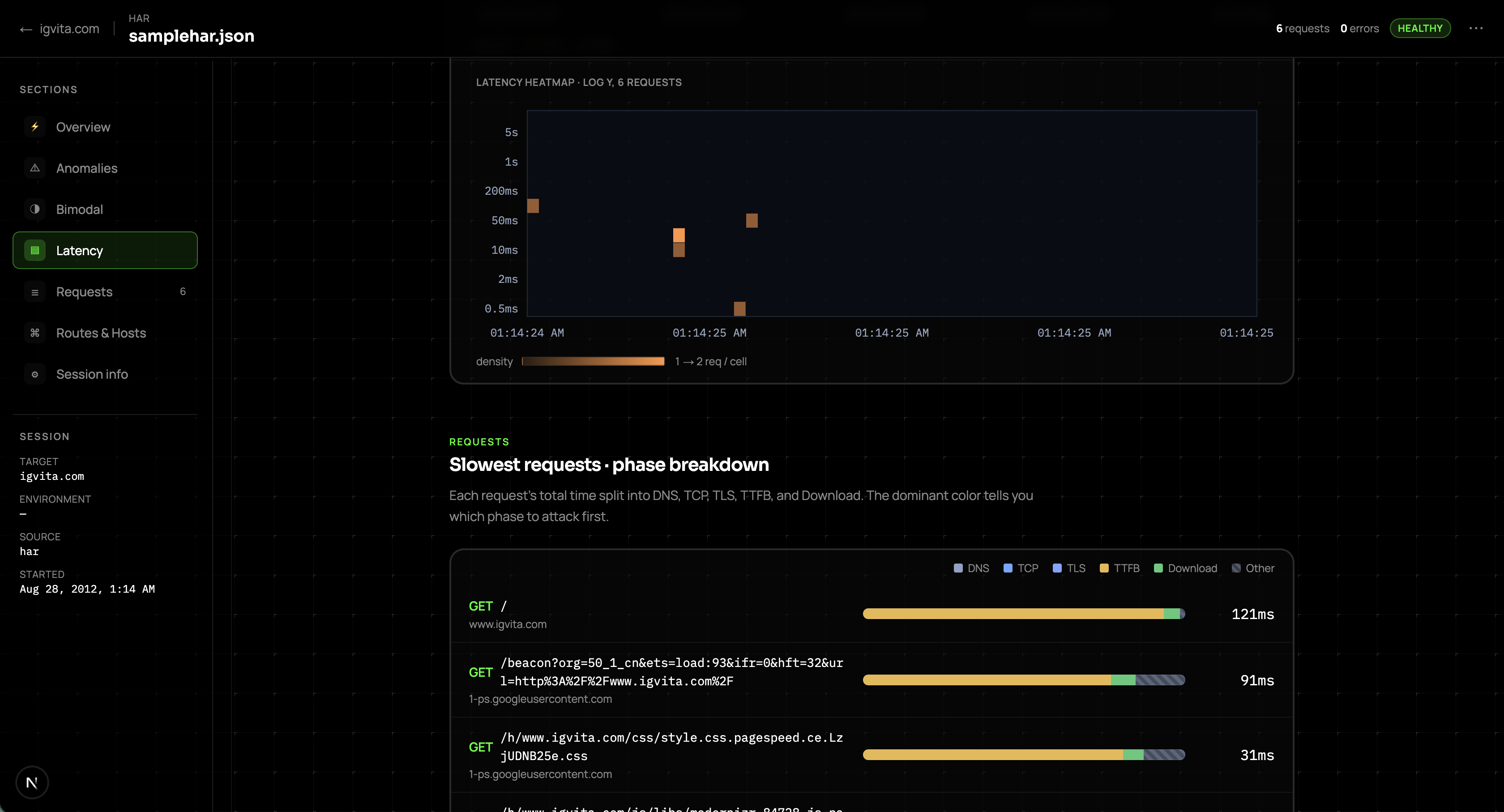Open the Requests section
This screenshot has height=812, width=1504.
coord(105,292)
